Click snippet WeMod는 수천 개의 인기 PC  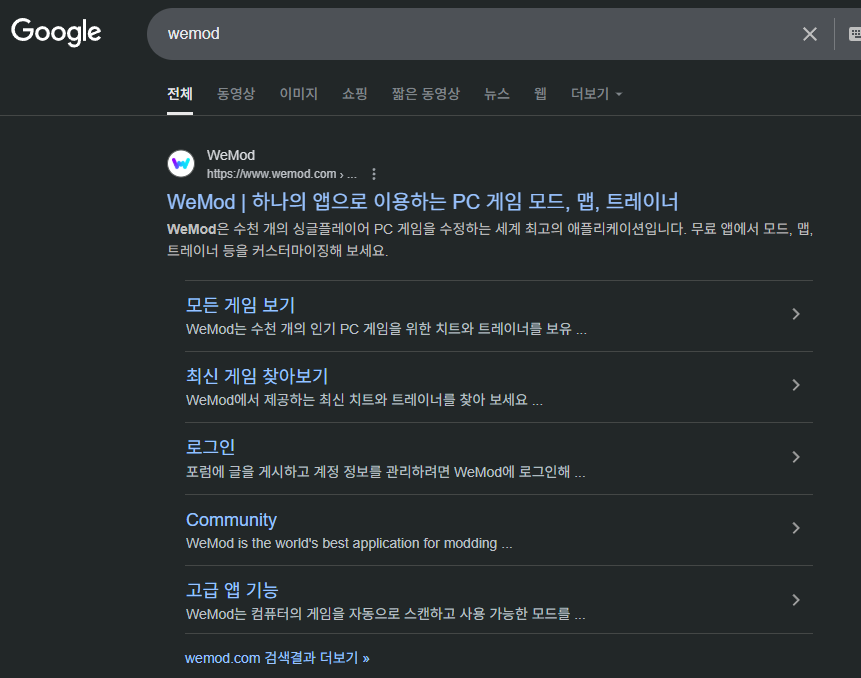386,329
